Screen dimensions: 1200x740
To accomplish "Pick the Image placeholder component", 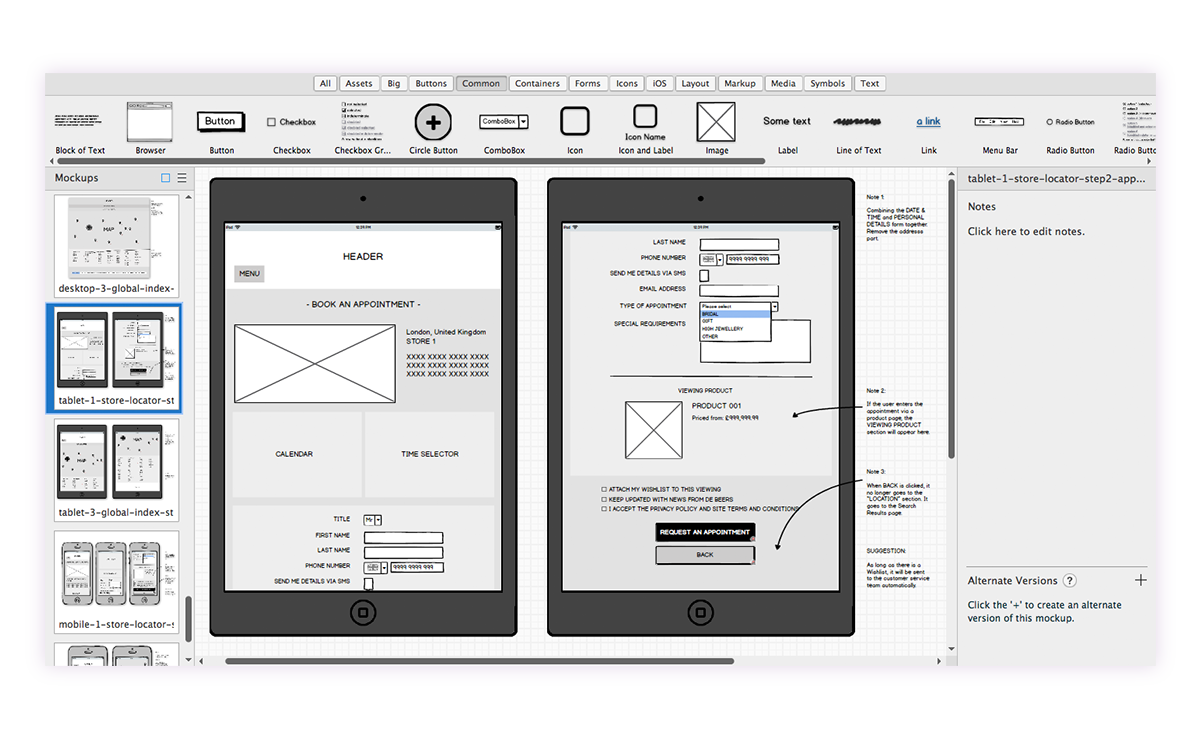I will pyautogui.click(x=716, y=122).
